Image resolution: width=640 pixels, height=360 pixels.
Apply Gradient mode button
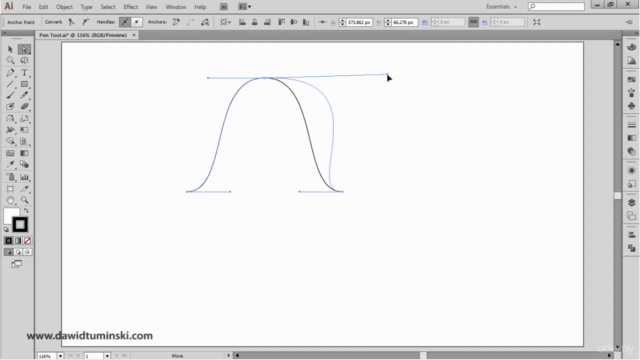click(x=18, y=241)
